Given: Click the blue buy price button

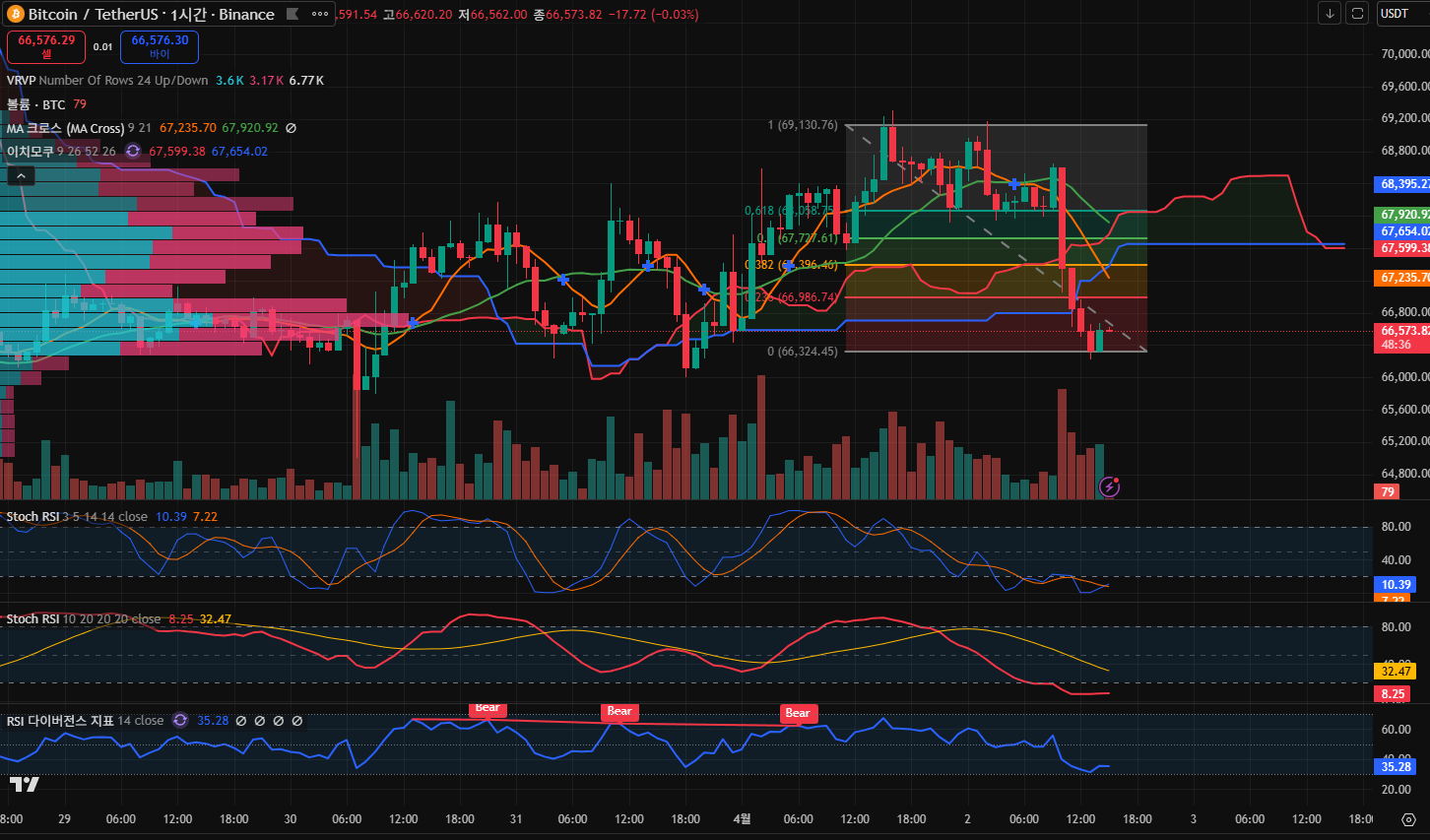Looking at the screenshot, I should (x=160, y=46).
